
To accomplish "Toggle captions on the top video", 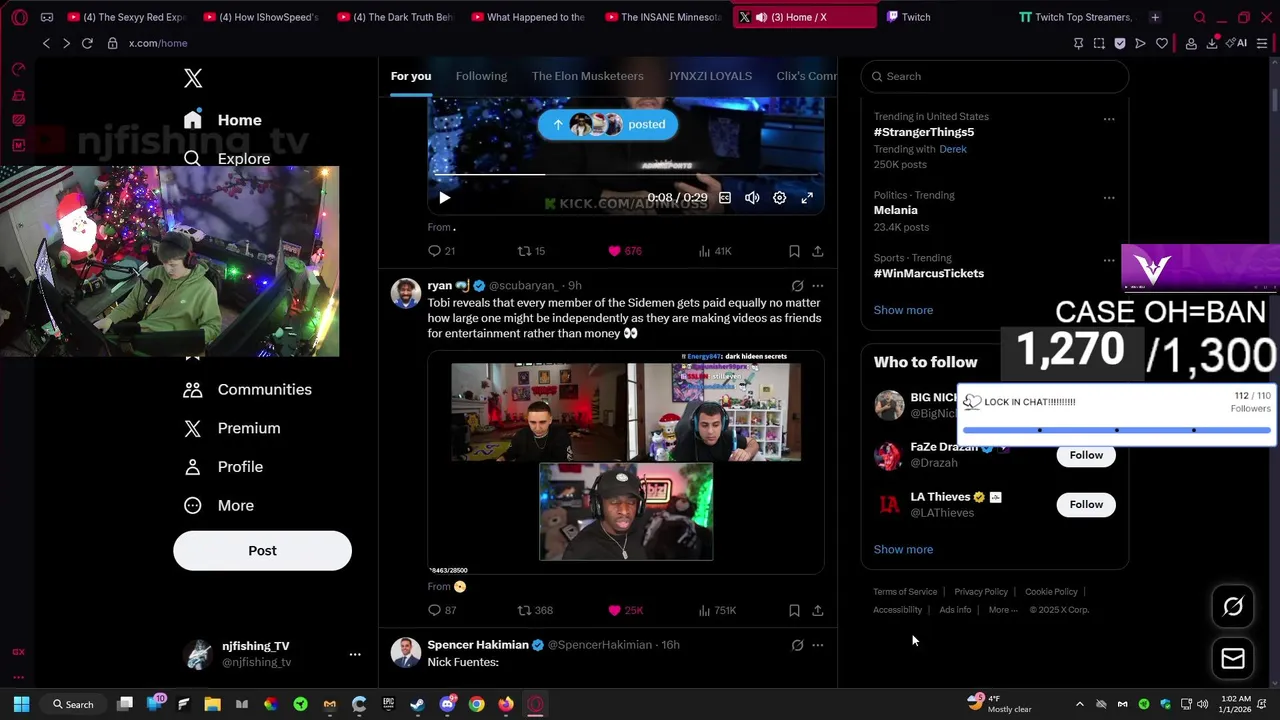I will pyautogui.click(x=725, y=198).
